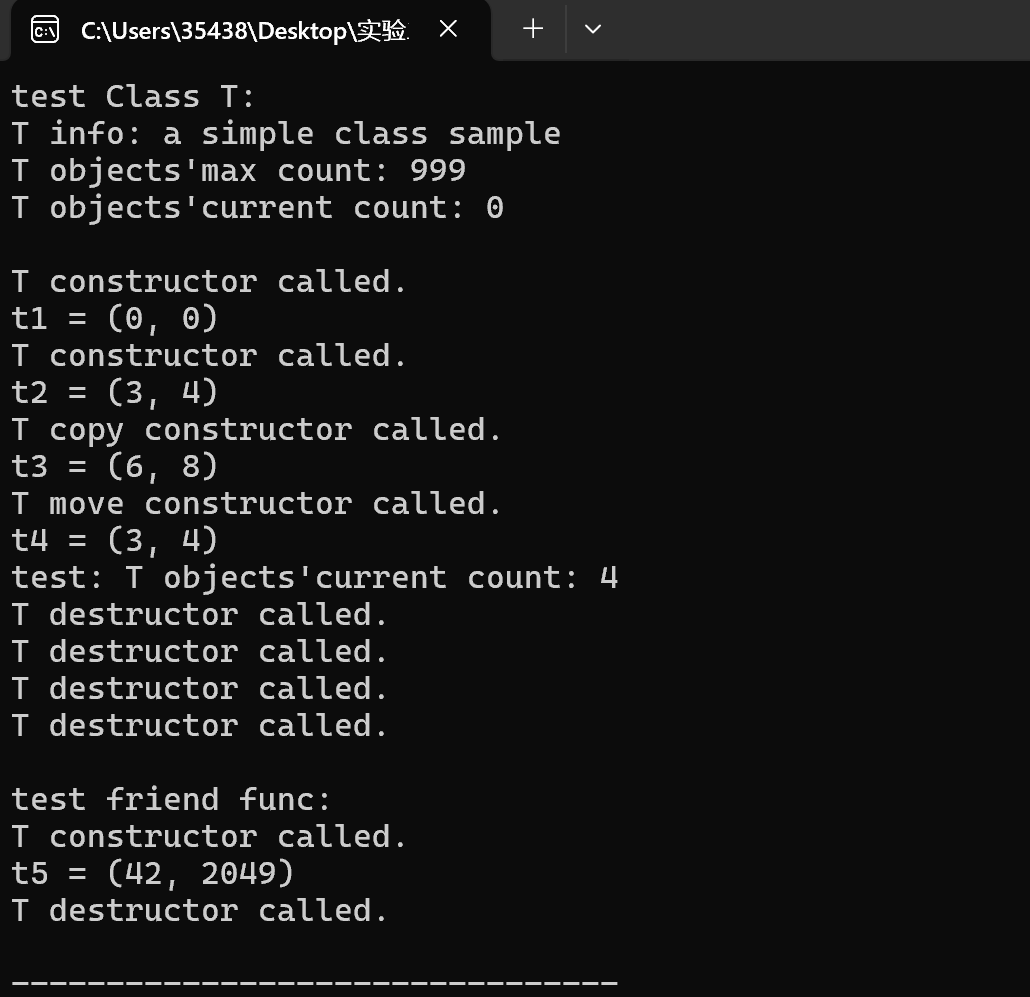The image size is (1030, 997).
Task: Click the "T info: a simple class sample" line
Action: 286,134
